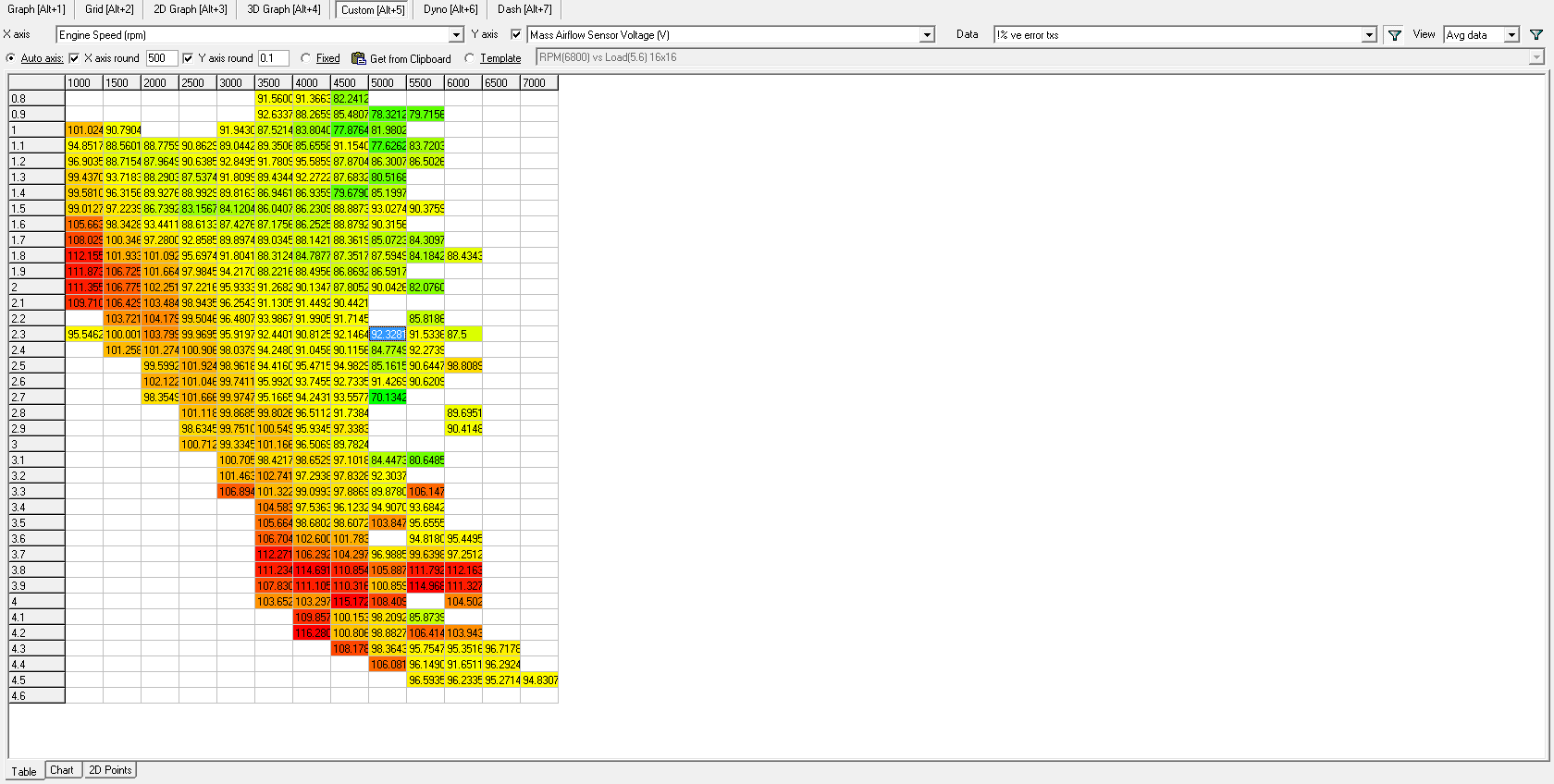Toggle the Y axis checkbox
This screenshot has height=784, width=1554.
(x=516, y=35)
